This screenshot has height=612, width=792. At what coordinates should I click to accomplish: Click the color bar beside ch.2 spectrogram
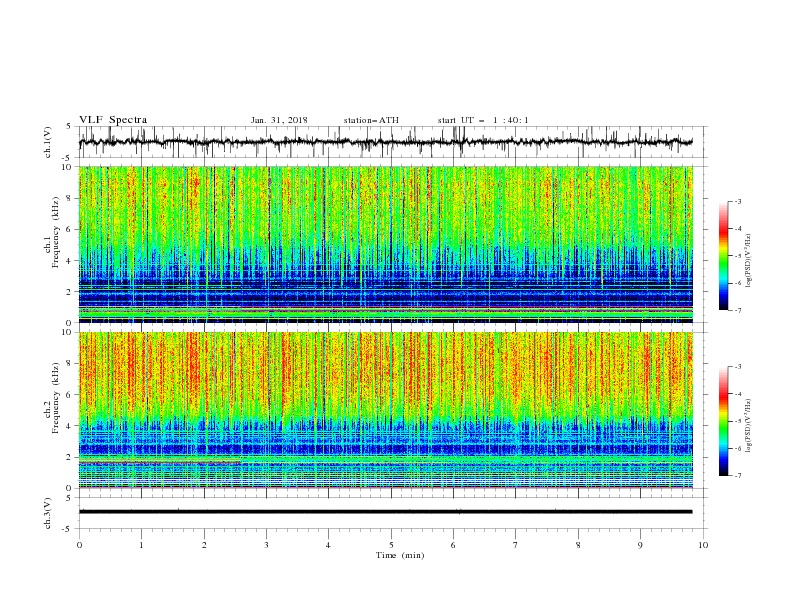(x=724, y=421)
